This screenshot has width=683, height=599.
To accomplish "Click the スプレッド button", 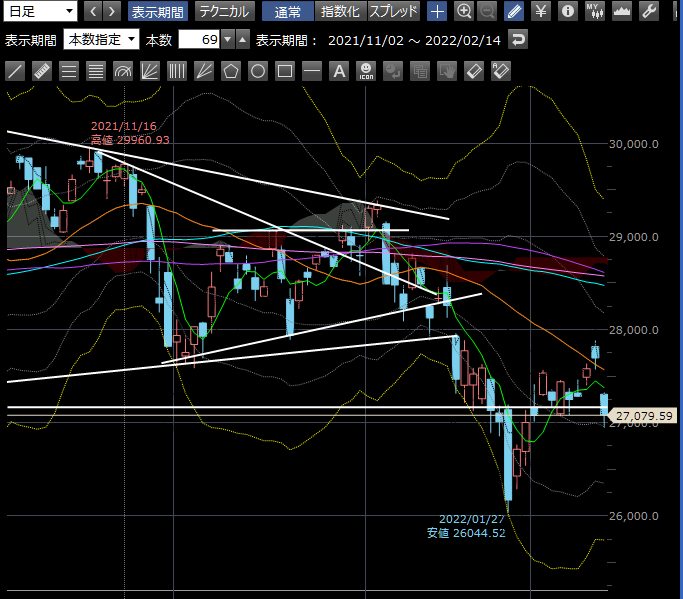I will (x=394, y=12).
